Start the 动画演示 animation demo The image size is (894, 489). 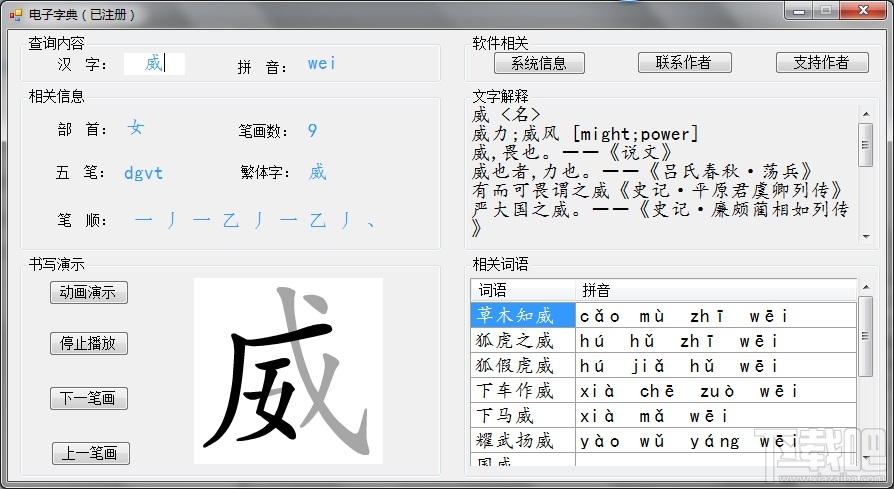88,292
